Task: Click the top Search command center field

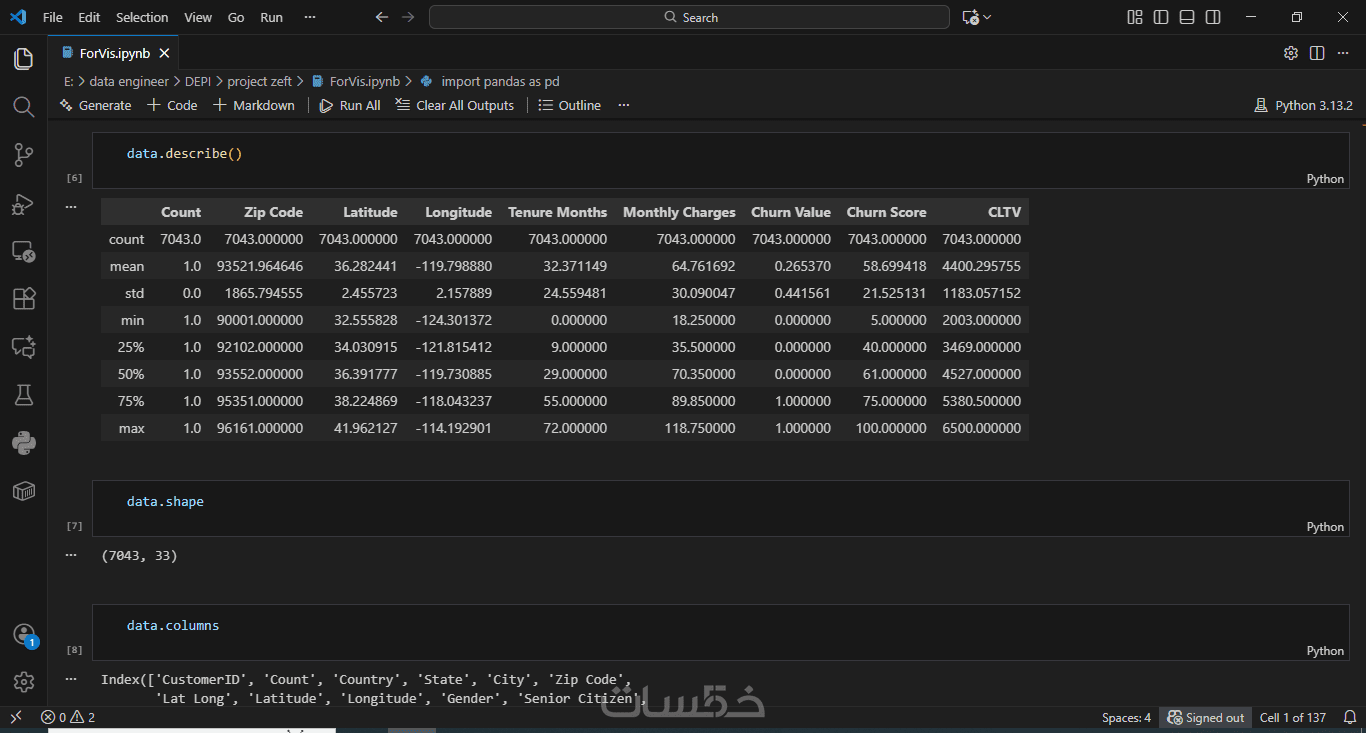Action: click(689, 17)
